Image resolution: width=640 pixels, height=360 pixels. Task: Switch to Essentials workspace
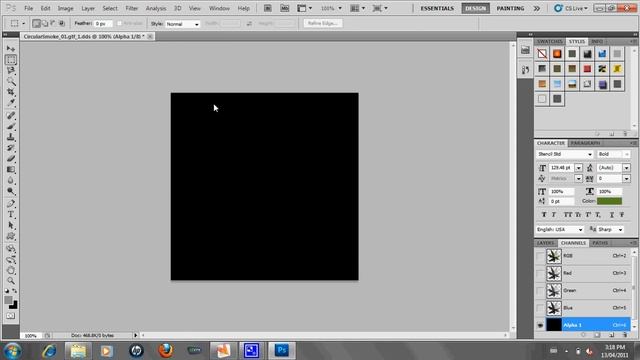[437, 8]
